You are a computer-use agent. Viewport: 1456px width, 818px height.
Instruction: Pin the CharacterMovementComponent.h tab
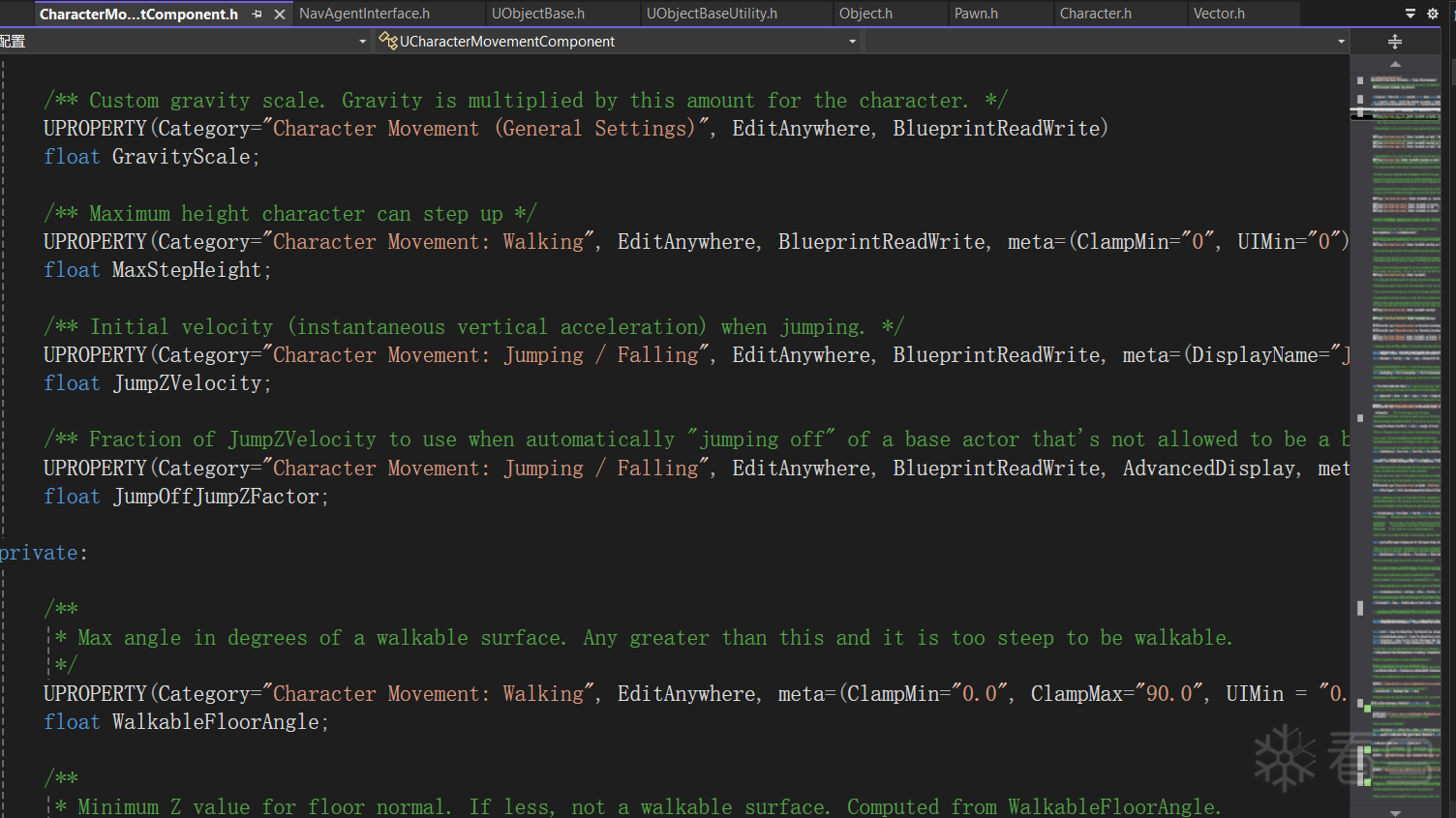point(257,14)
